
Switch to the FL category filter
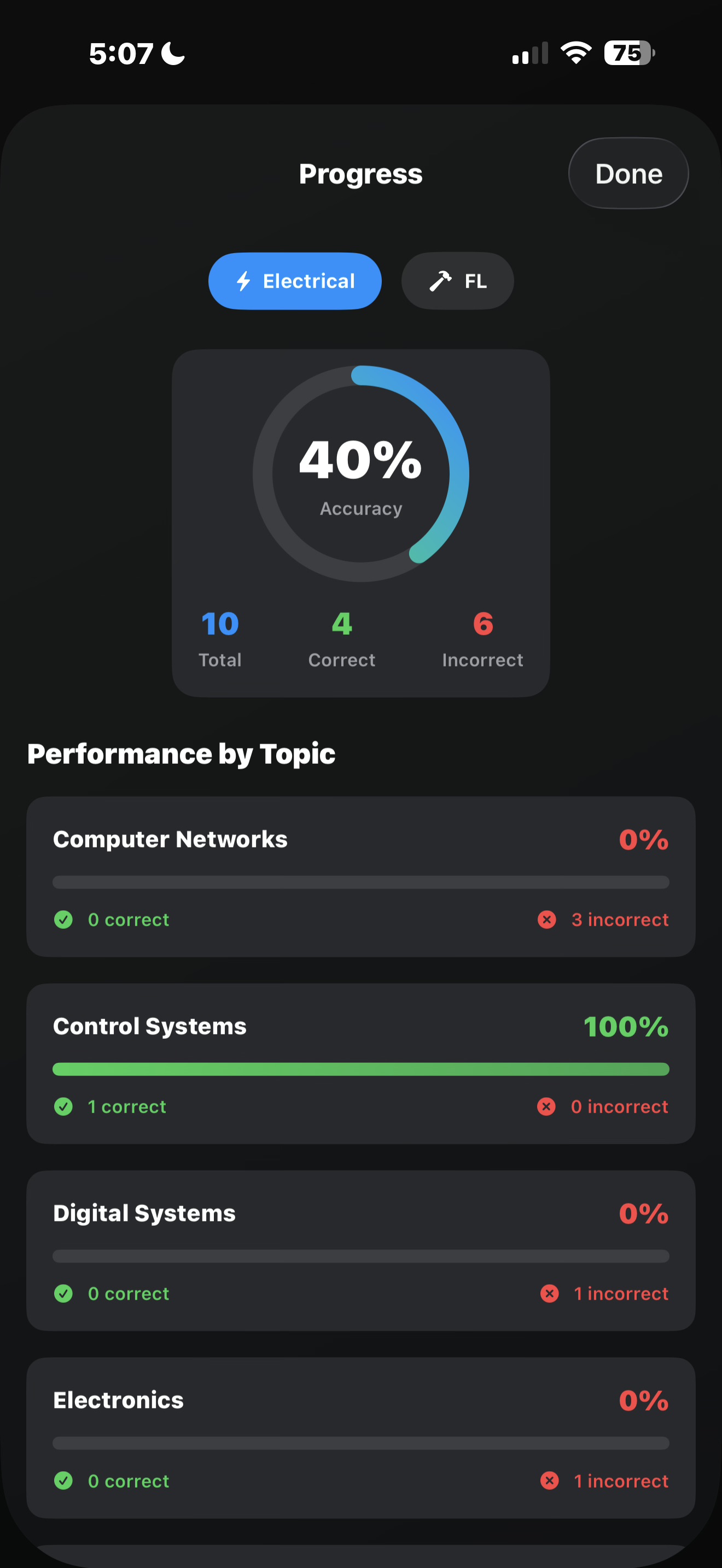point(457,280)
